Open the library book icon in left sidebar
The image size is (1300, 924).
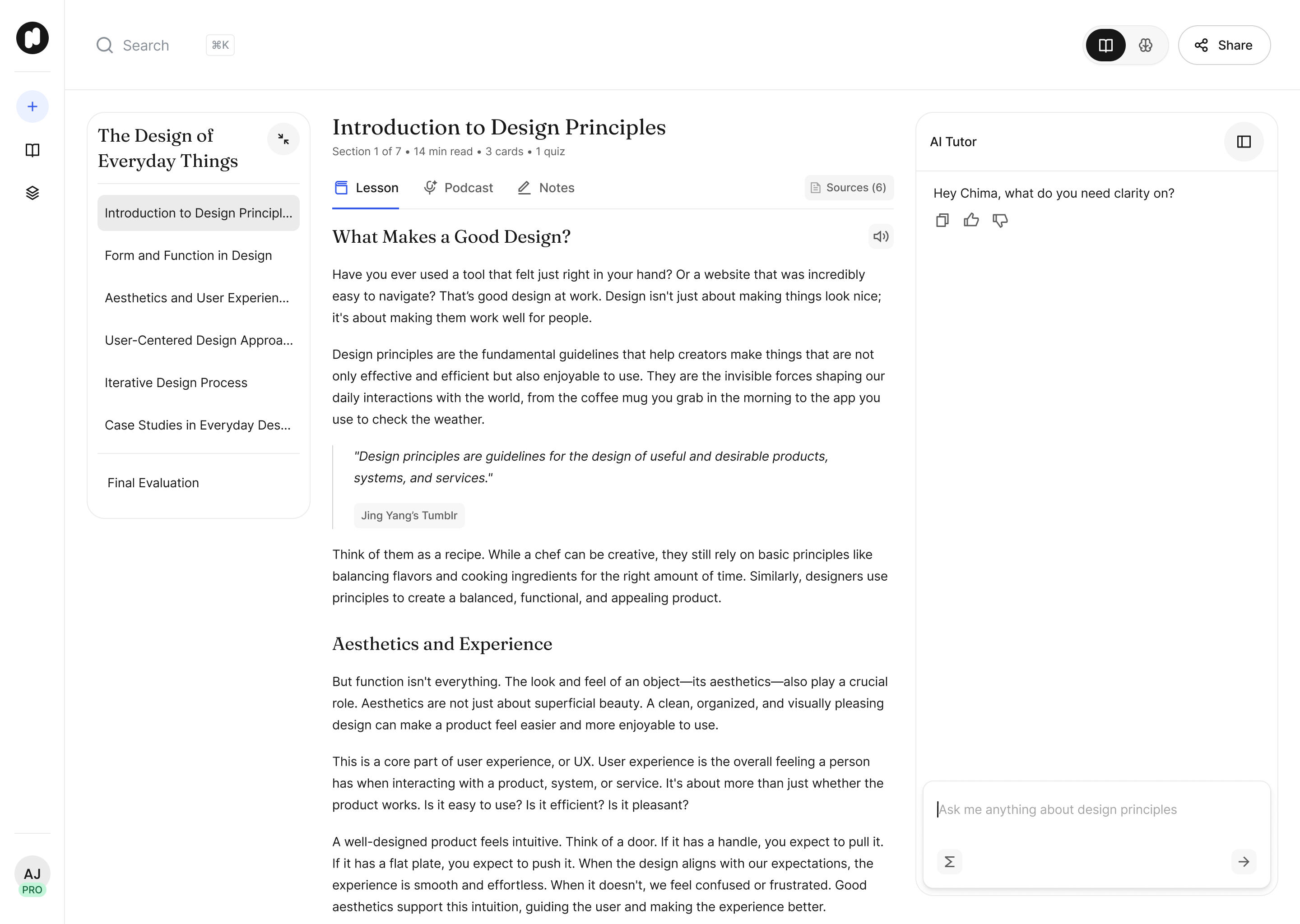32,150
